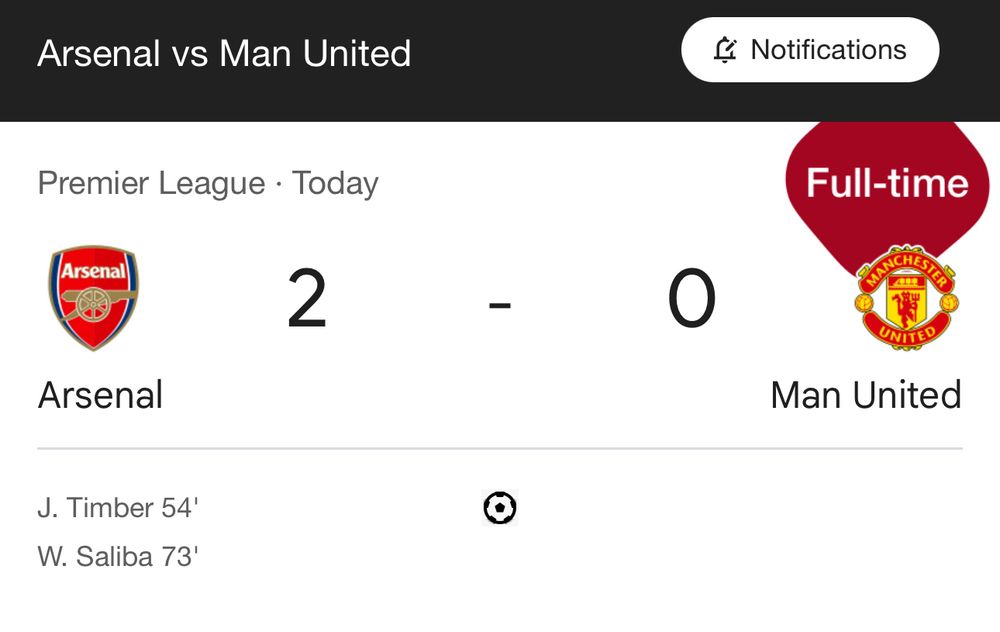The height and width of the screenshot is (632, 1000).
Task: Click the Arsenal vs Man United title
Action: [x=224, y=53]
